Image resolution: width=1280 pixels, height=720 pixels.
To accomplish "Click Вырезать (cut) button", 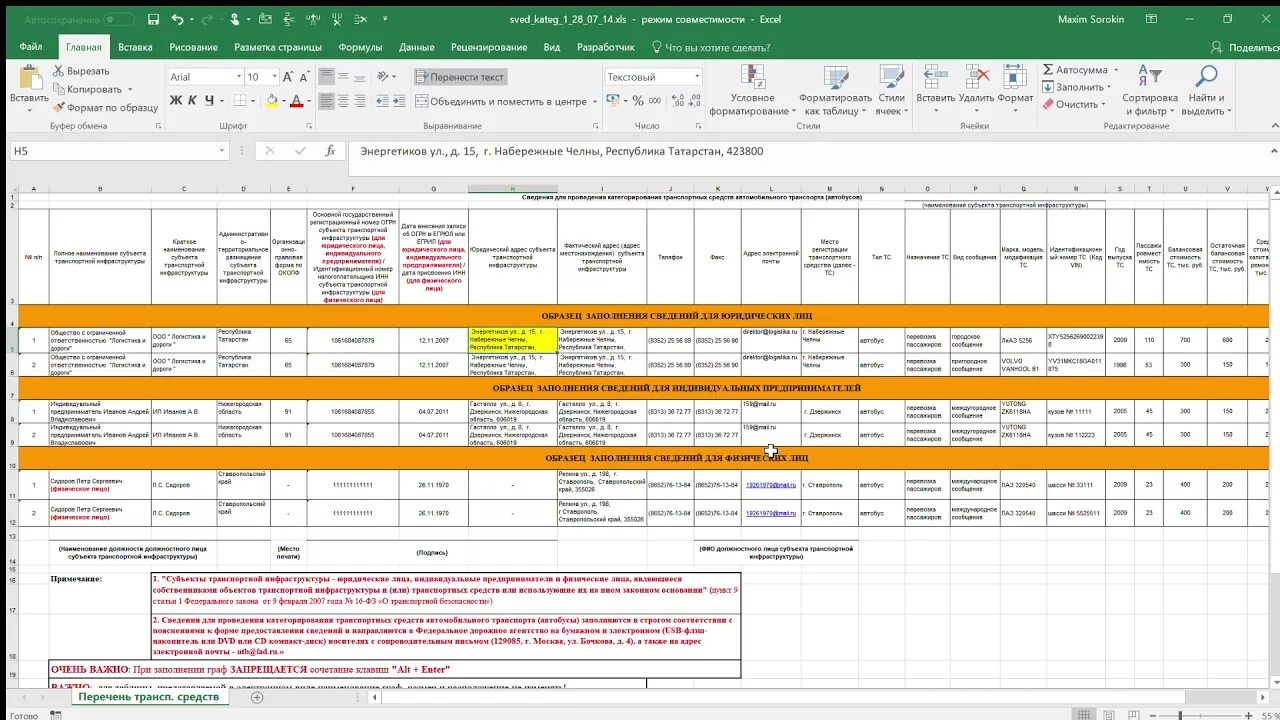I will pyautogui.click(x=80, y=71).
